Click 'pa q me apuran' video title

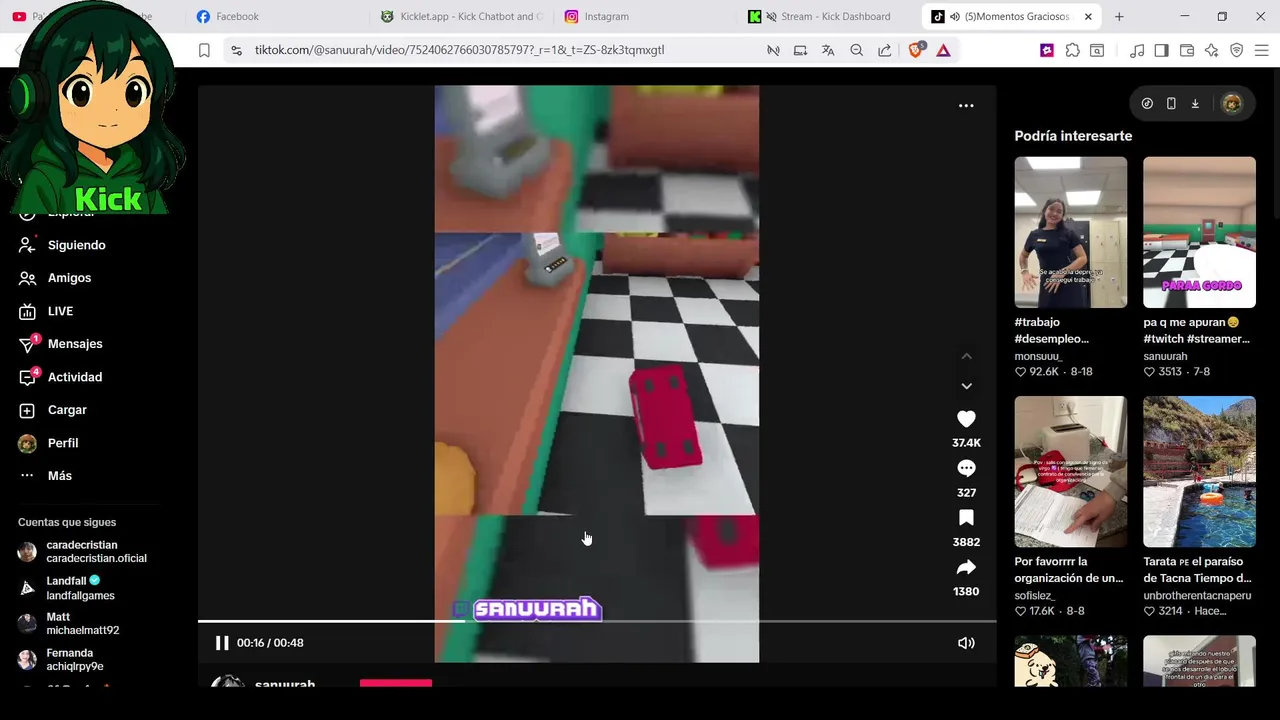click(x=1196, y=330)
